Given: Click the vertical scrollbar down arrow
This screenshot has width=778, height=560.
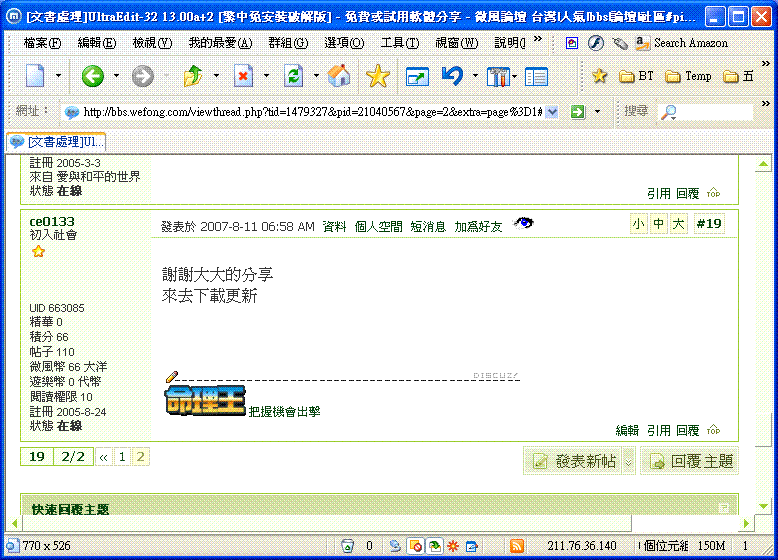Looking at the screenshot, I should click(763, 506).
